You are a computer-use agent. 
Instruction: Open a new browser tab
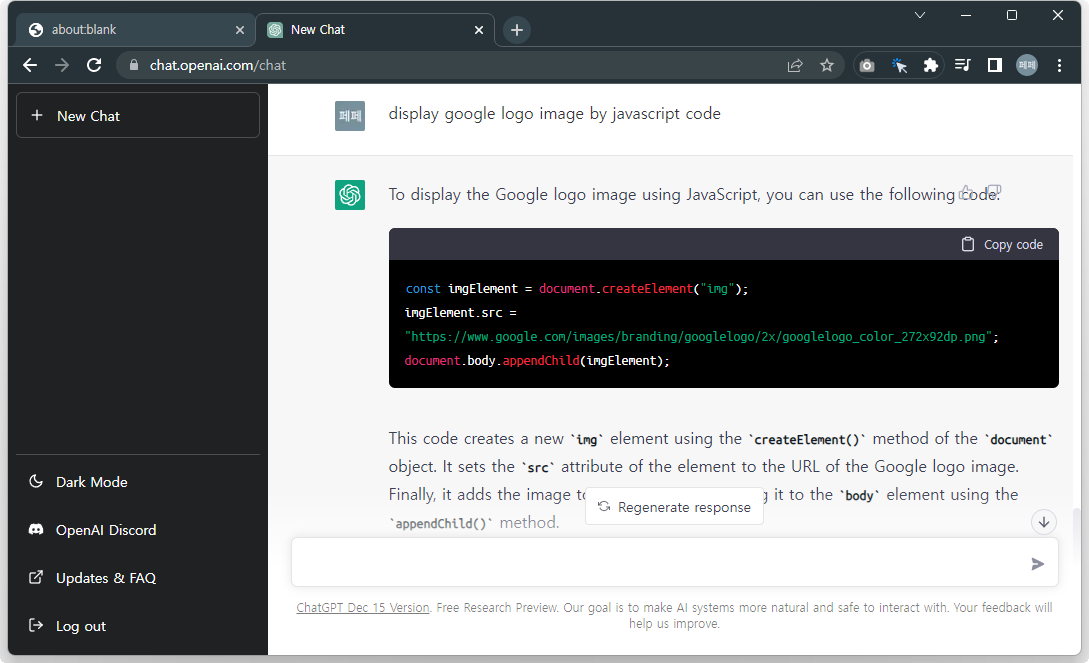517,30
